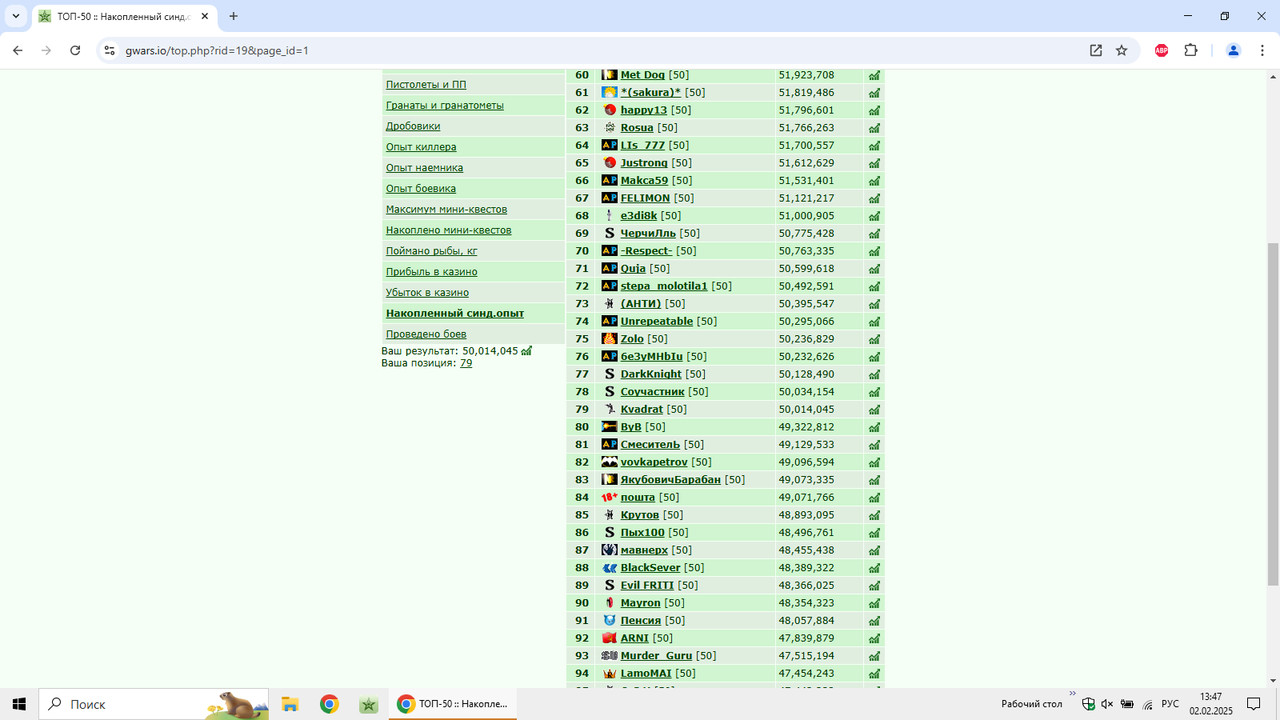Open FELIMON player profile
The height and width of the screenshot is (720, 1280).
pyautogui.click(x=645, y=198)
